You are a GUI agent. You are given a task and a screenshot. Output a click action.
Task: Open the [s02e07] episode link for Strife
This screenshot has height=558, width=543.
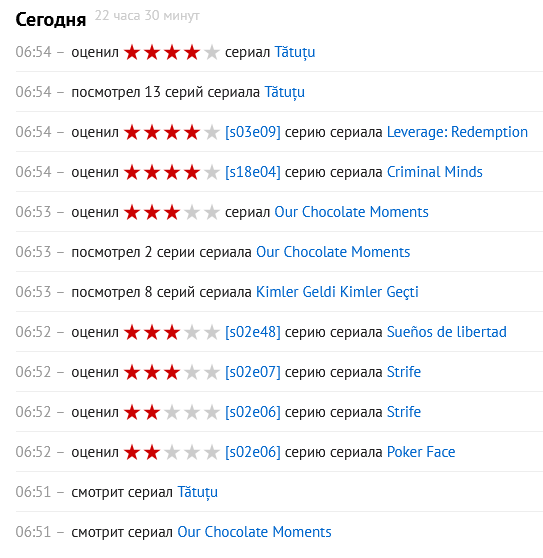click(x=253, y=372)
